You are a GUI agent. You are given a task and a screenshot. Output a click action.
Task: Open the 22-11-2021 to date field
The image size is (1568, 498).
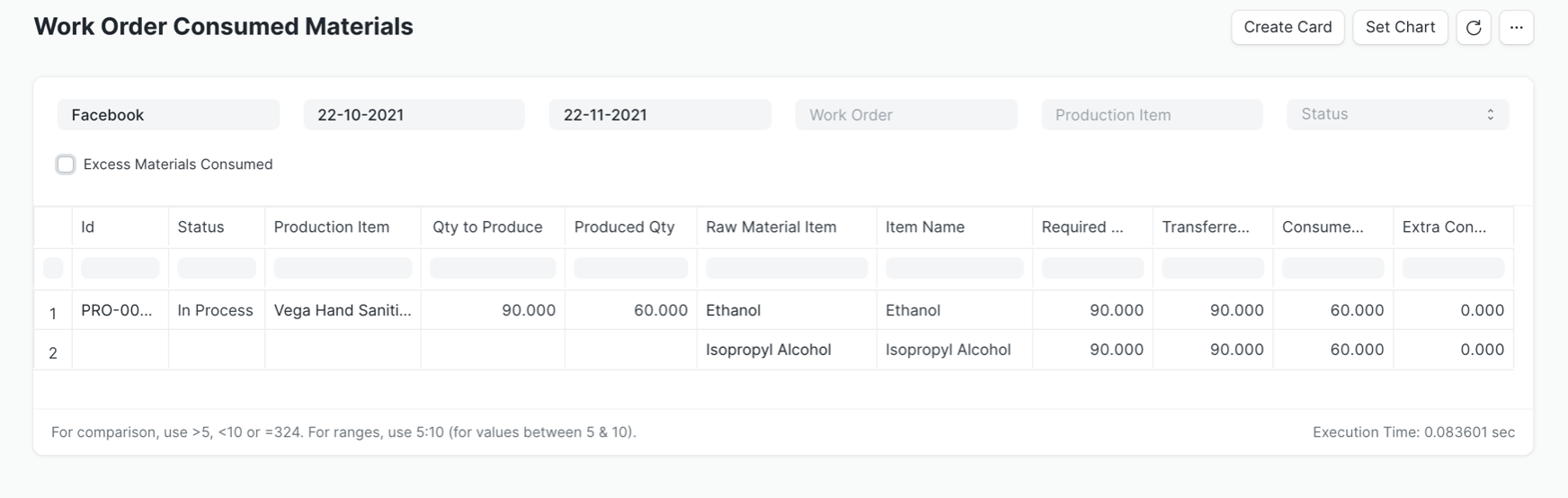point(659,115)
